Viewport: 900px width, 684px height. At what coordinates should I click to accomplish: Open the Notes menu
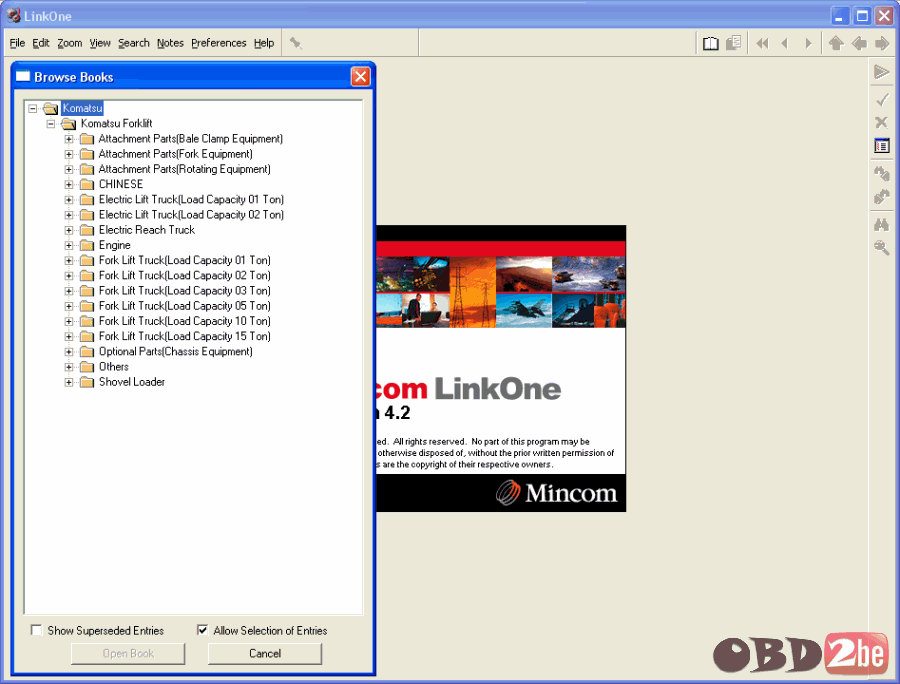coord(170,43)
